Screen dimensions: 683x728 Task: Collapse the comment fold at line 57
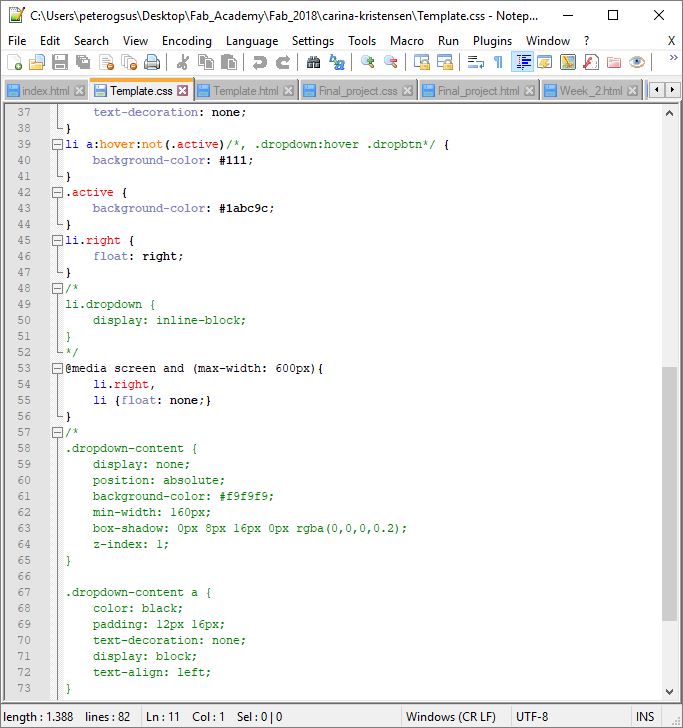pos(57,433)
